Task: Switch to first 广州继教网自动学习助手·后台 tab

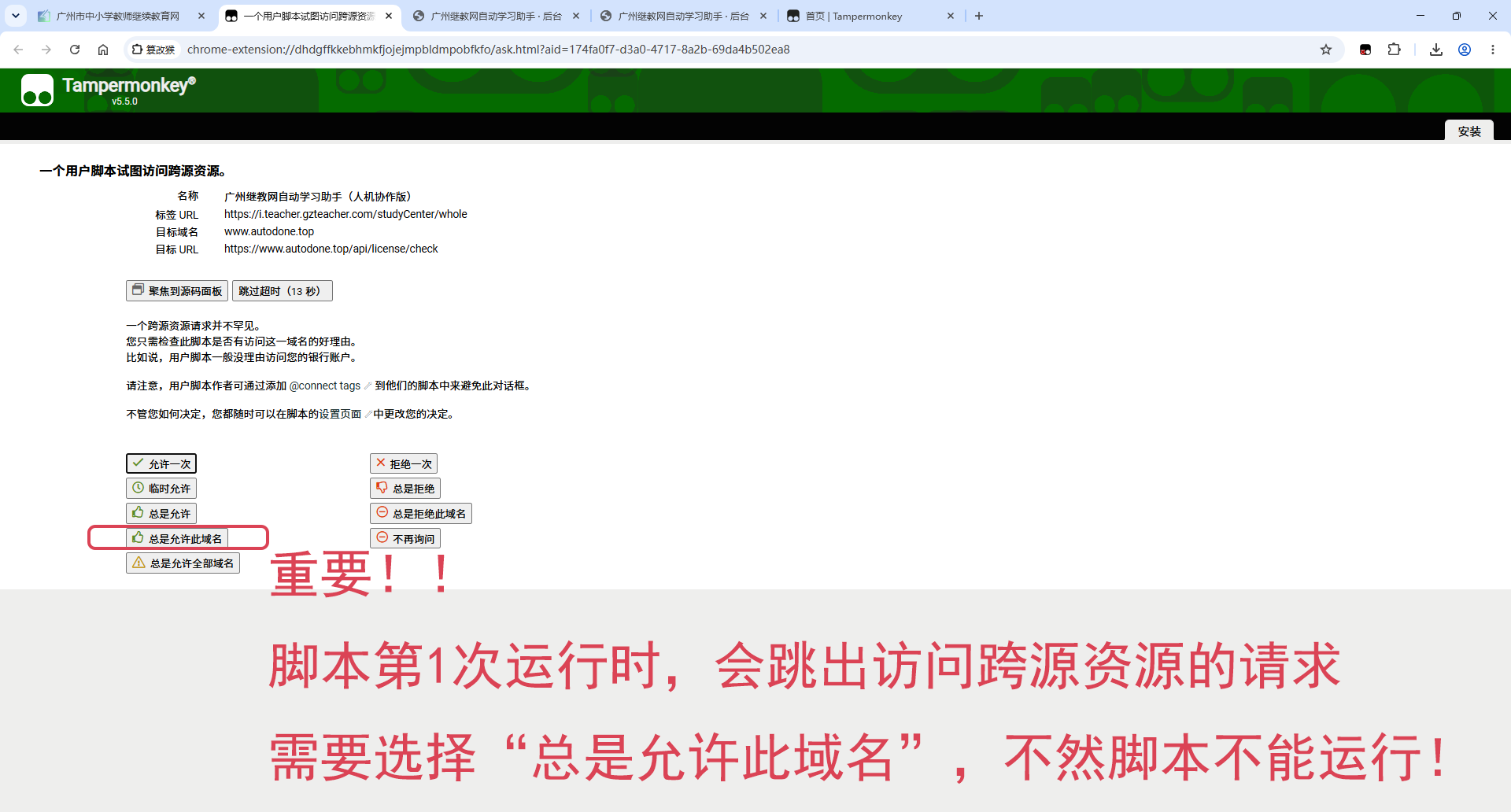Action: tap(497, 16)
